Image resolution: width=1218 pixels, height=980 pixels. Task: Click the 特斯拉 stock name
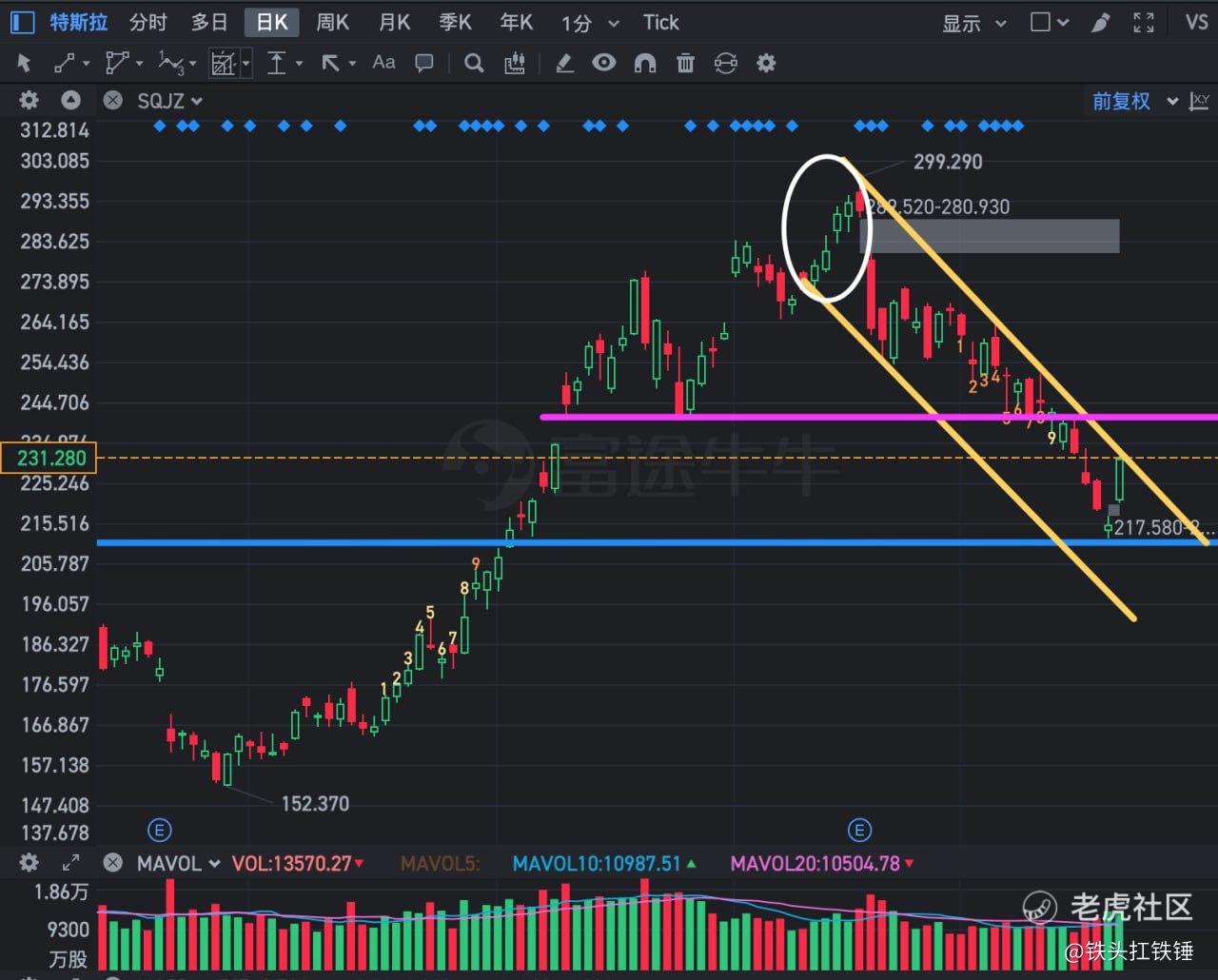[79, 22]
